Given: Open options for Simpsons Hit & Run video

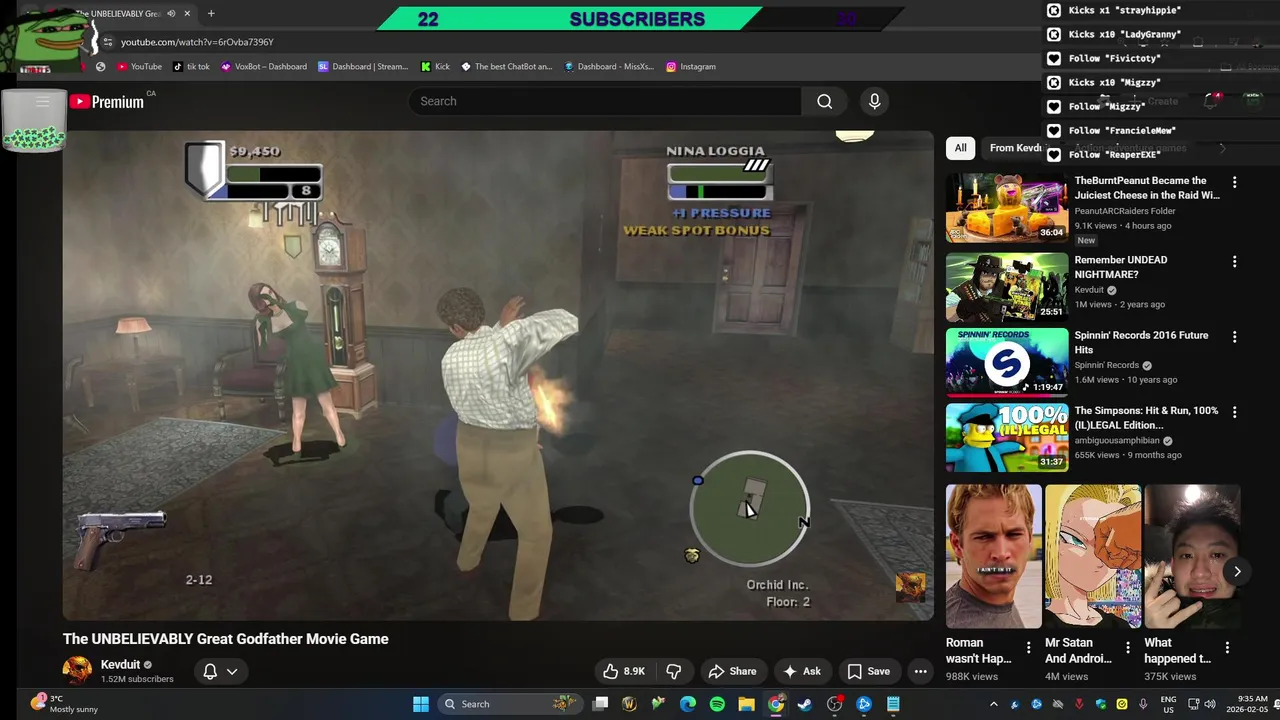Looking at the screenshot, I should (1234, 412).
